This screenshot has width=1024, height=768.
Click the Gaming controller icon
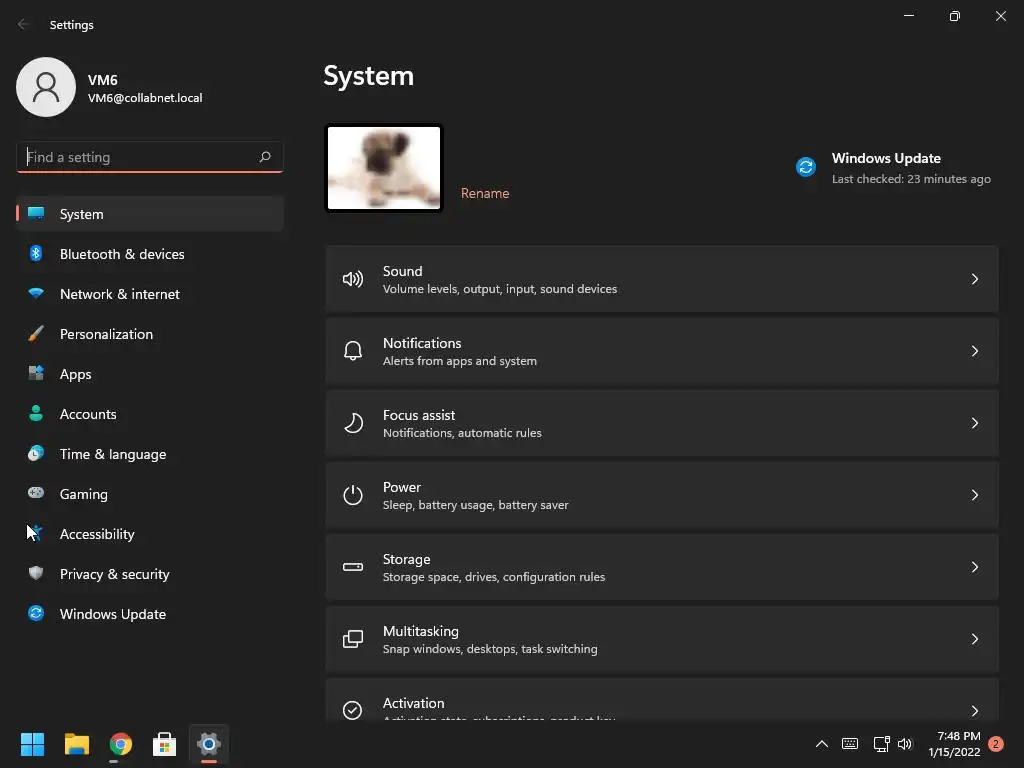click(36, 493)
